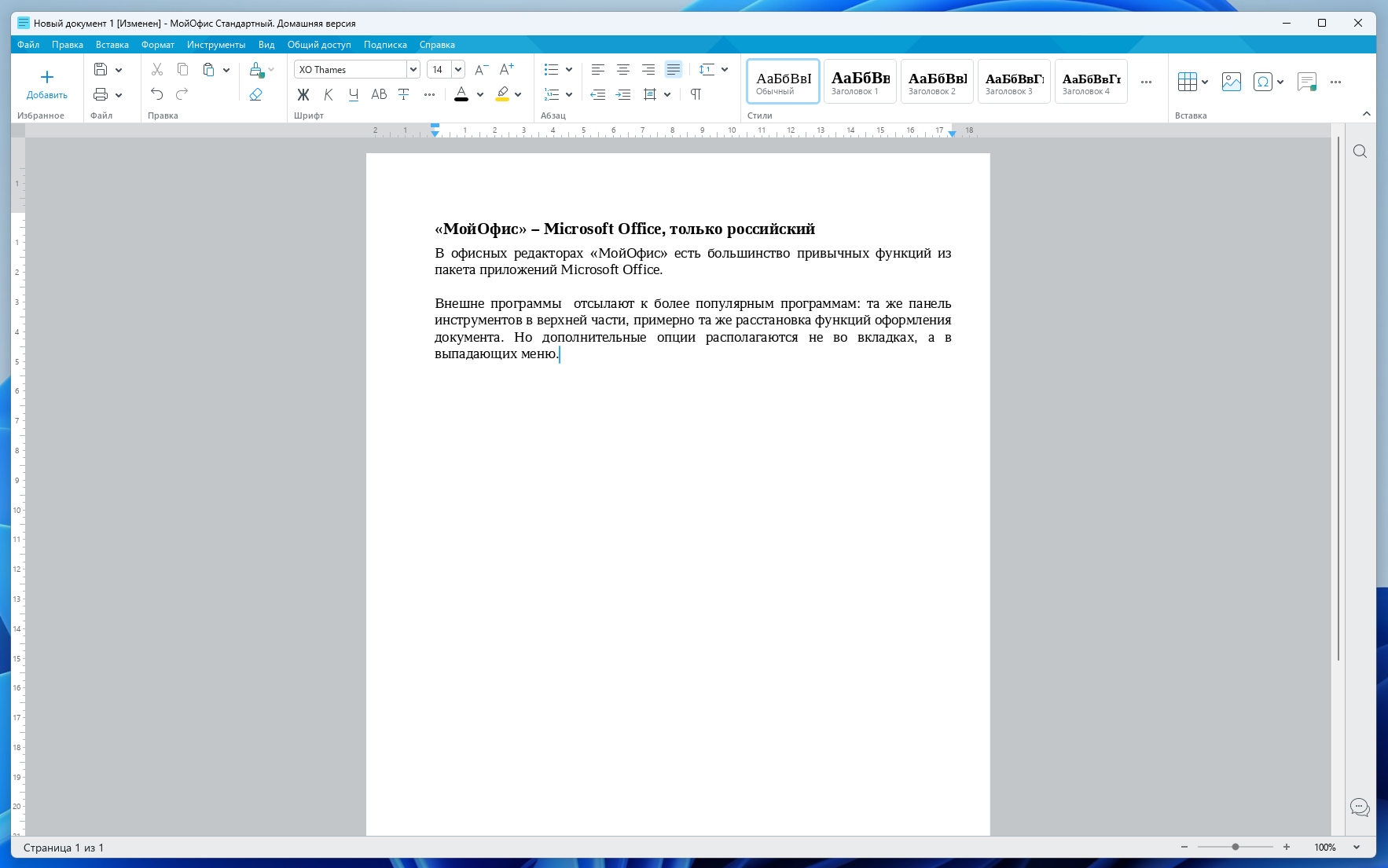Viewport: 1388px width, 868px height.
Task: Open the Формат menu
Action: (x=158, y=45)
